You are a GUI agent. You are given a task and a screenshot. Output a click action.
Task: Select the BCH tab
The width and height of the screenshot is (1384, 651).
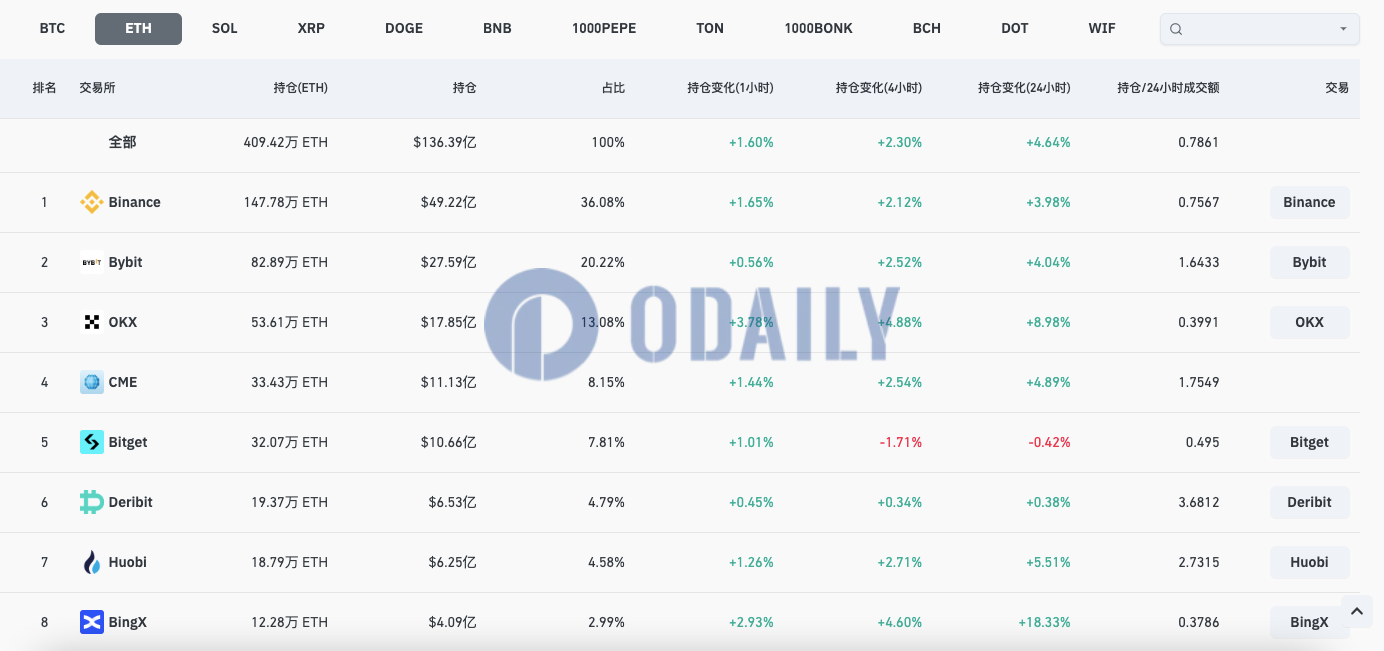coord(927,29)
